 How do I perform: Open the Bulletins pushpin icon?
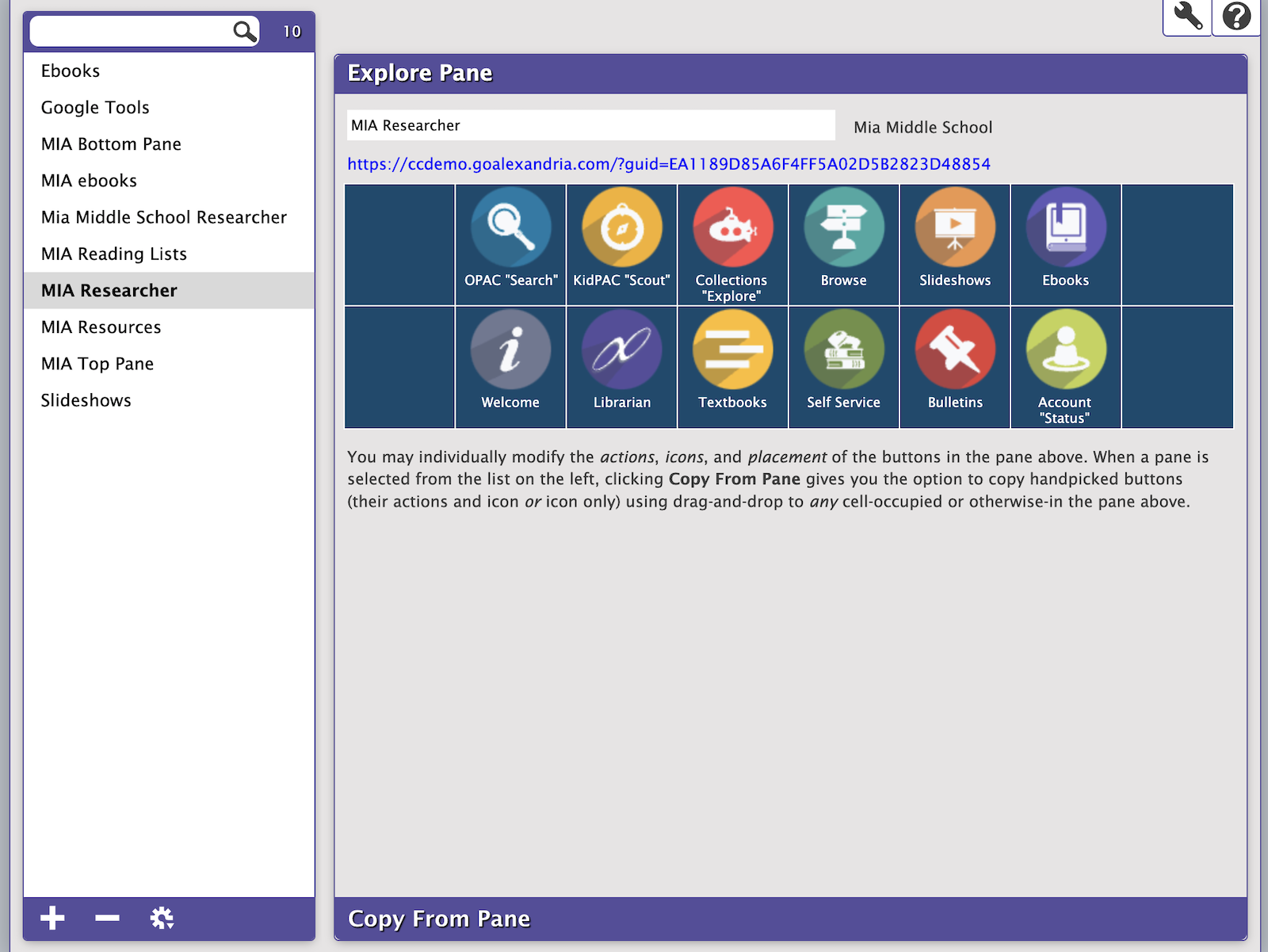click(954, 350)
